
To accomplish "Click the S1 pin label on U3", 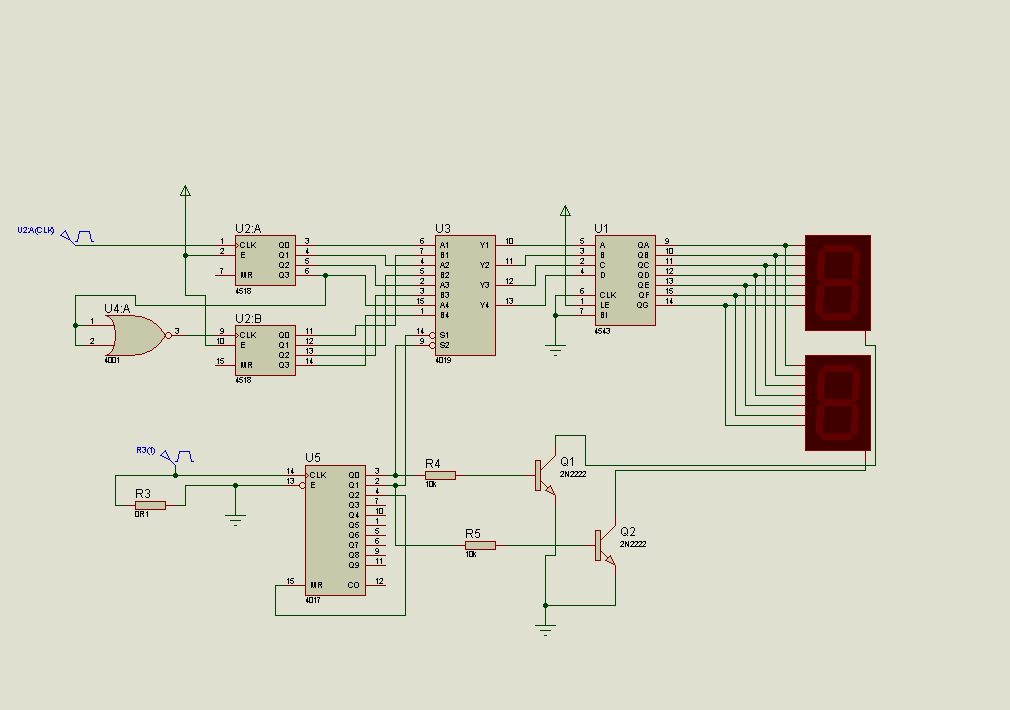I will click(444, 335).
